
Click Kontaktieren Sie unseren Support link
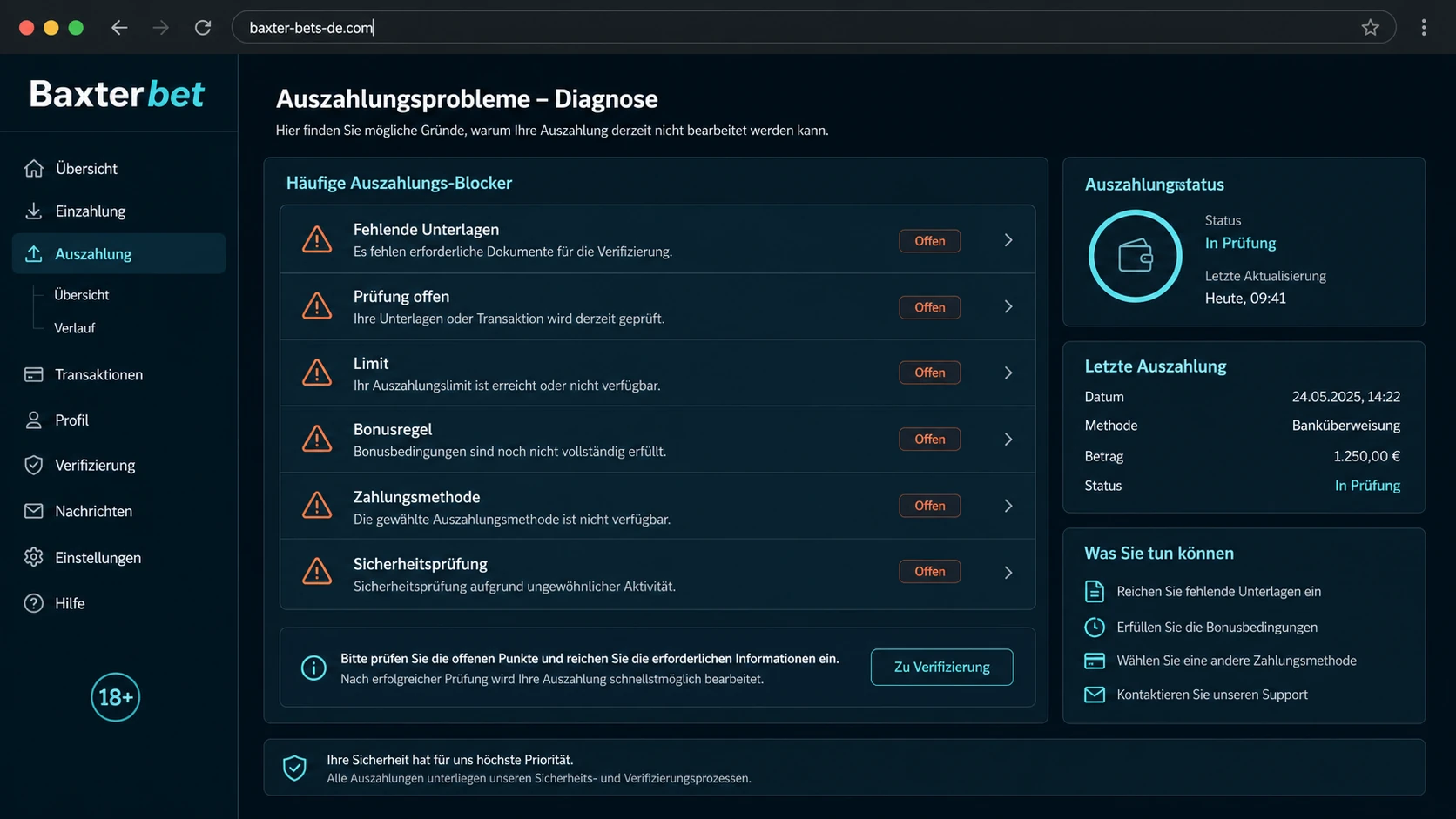click(1212, 695)
